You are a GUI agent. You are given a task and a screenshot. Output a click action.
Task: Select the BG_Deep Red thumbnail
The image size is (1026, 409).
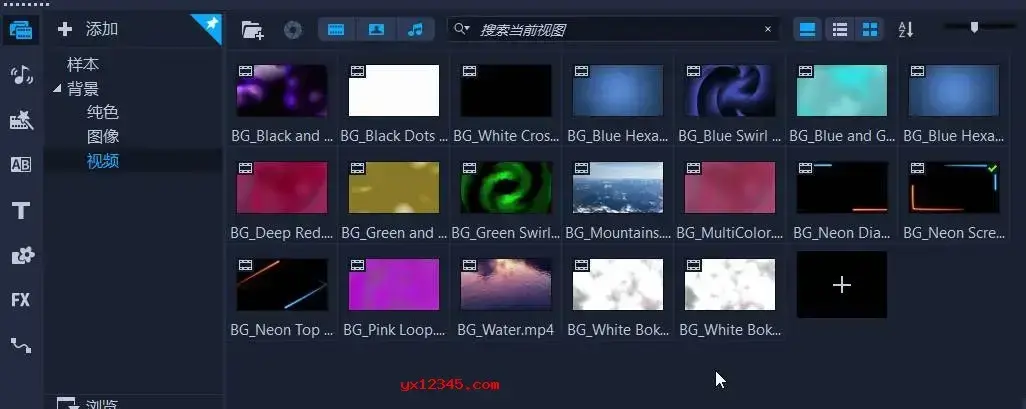[x=282, y=187]
